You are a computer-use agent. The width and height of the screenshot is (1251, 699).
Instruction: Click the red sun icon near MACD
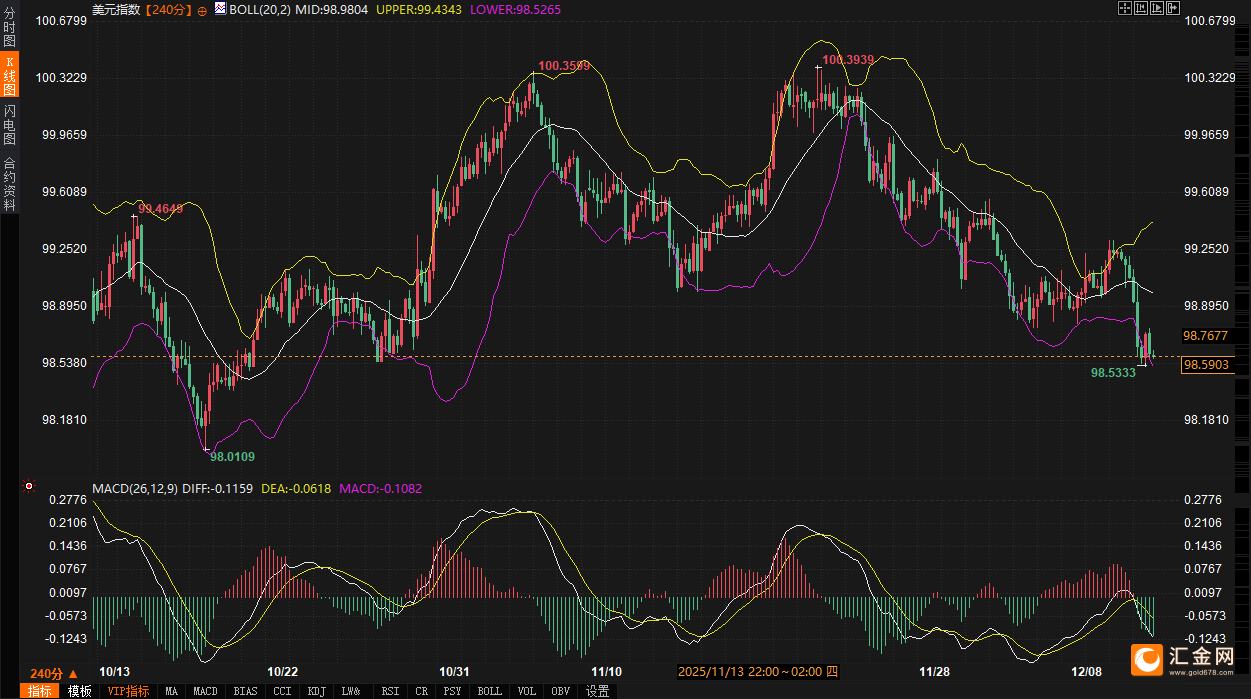point(29,487)
